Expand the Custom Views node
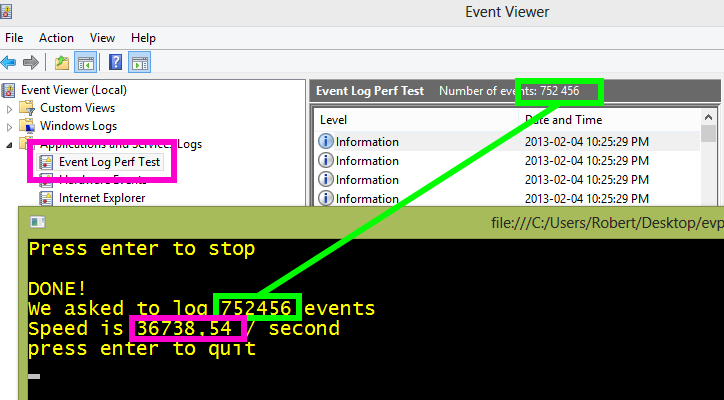The height and width of the screenshot is (400, 724). [x=9, y=109]
